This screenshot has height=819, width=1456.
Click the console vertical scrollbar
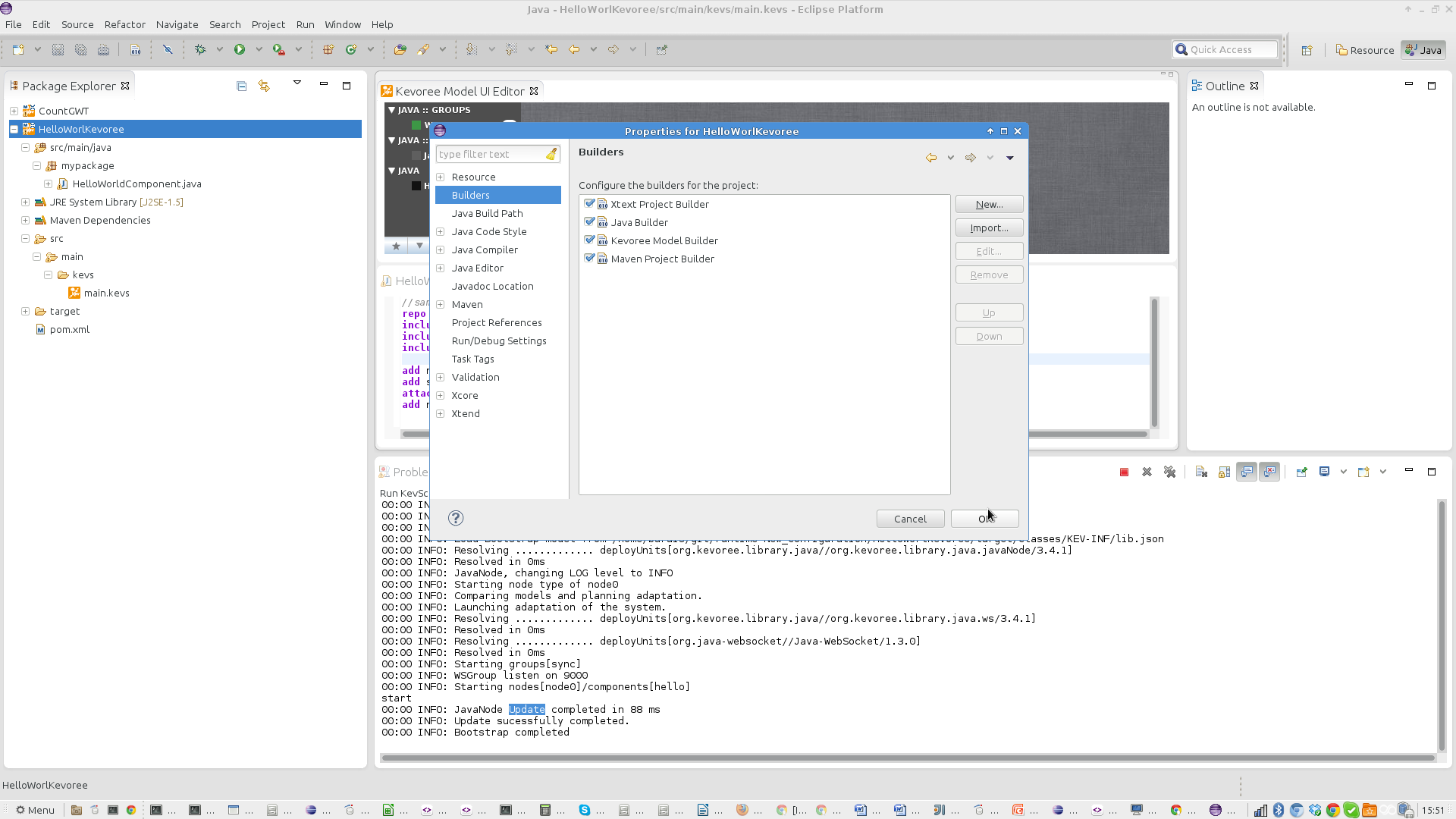coord(1442,626)
